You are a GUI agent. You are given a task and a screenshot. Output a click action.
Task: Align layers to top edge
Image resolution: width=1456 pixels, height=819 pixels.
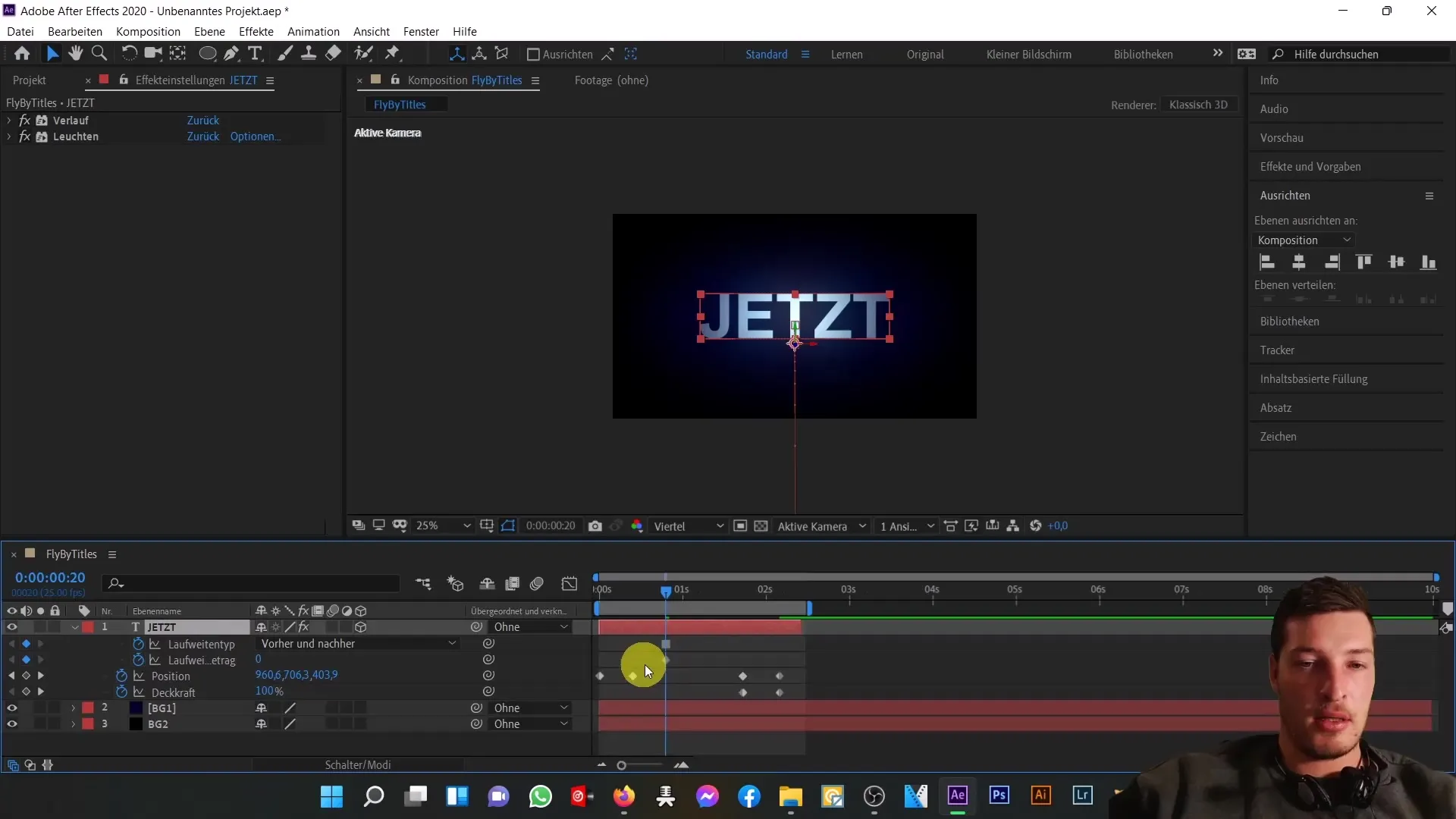point(1363,262)
